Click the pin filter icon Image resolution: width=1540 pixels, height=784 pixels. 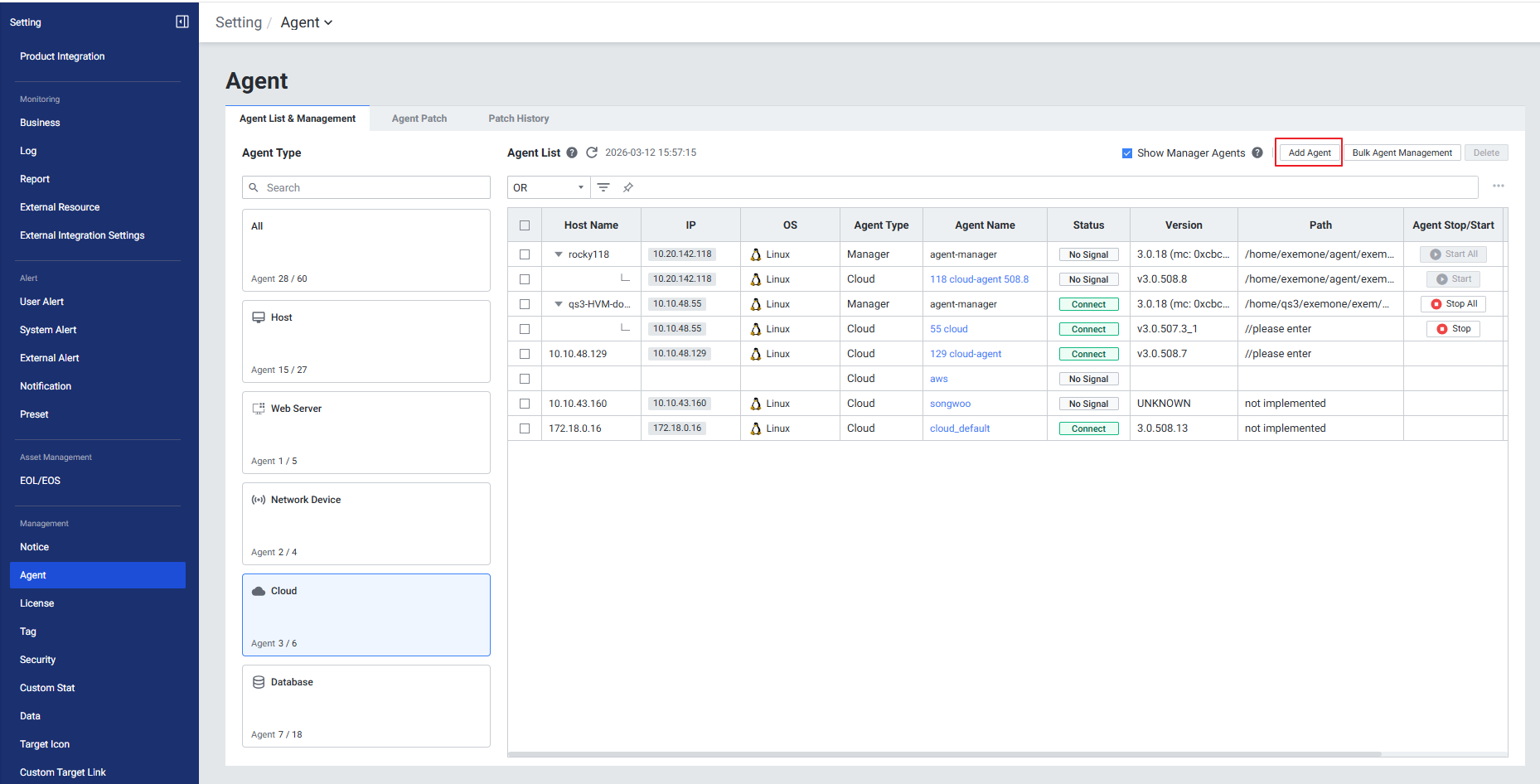pos(628,187)
